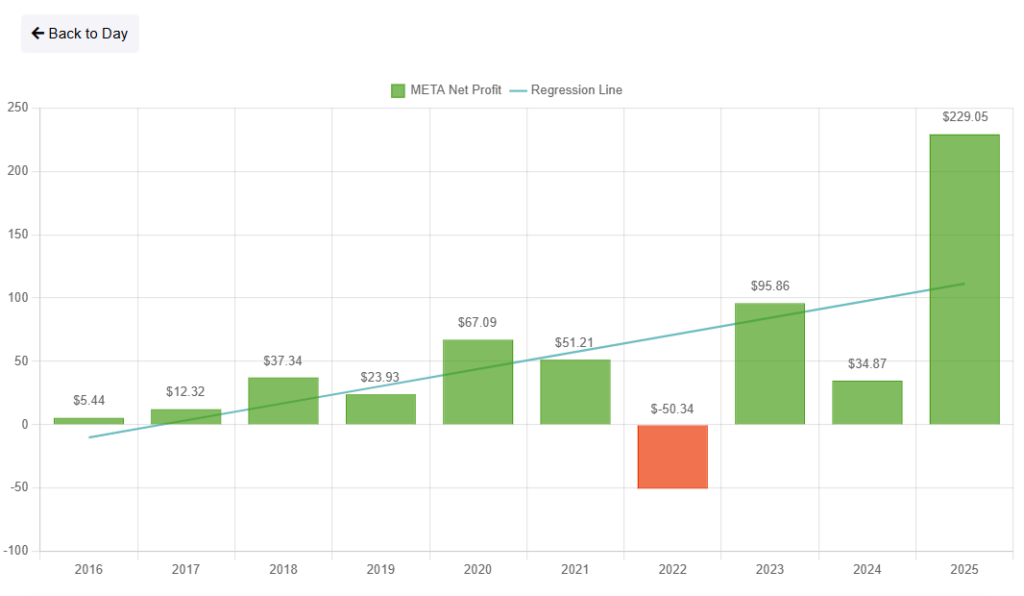
Task: Click the tall 2025 bar
Action: point(965,279)
